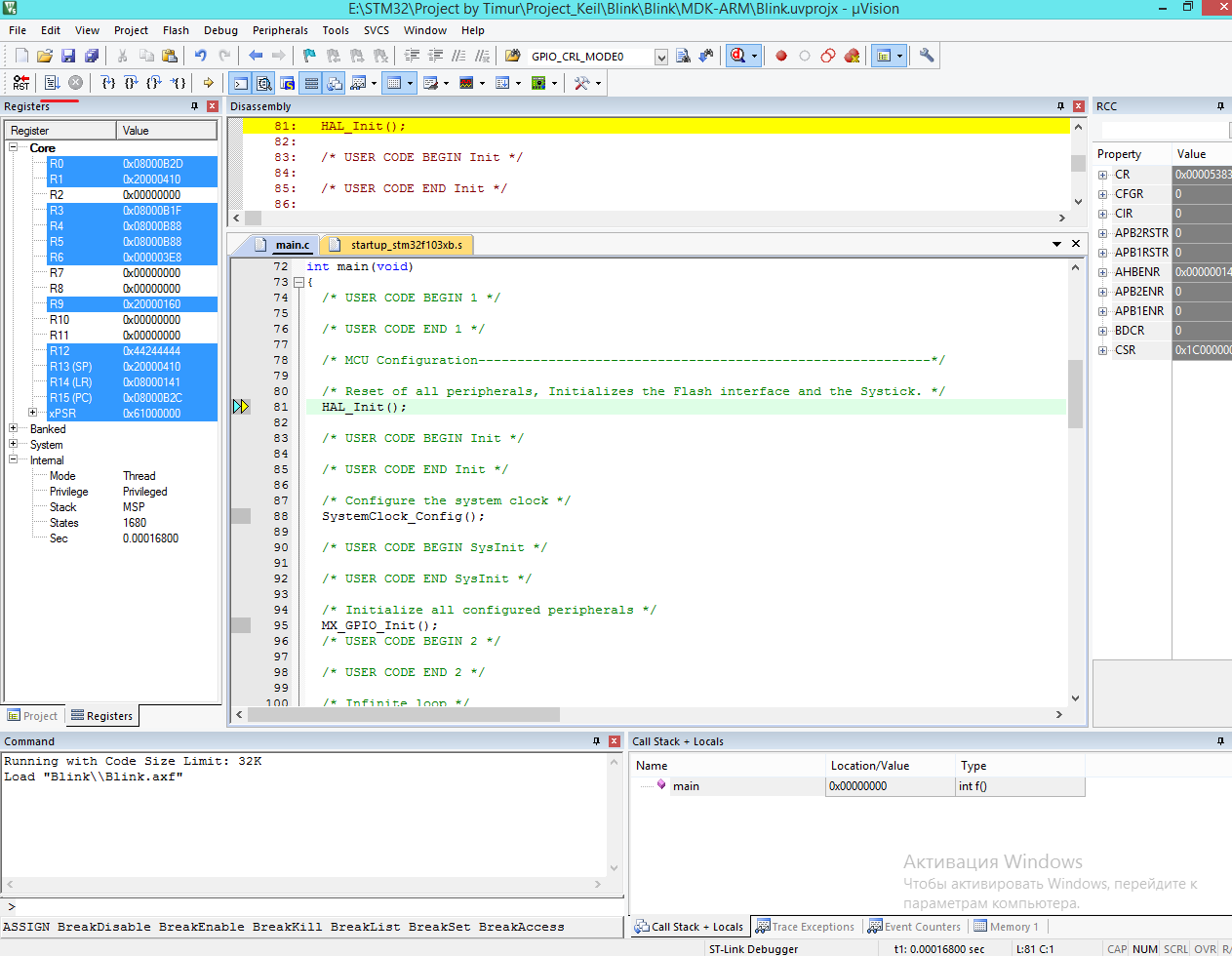Click the Run icon in debug toolbar
This screenshot has width=1232, height=956.
52,83
